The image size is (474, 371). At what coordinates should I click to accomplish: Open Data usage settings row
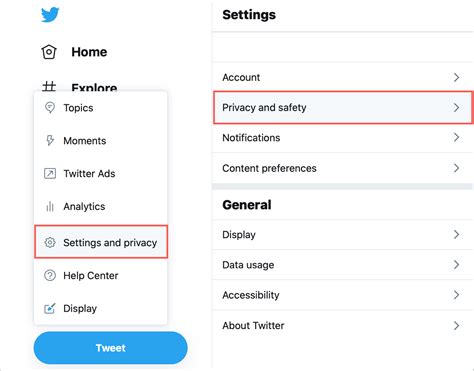[x=343, y=265]
